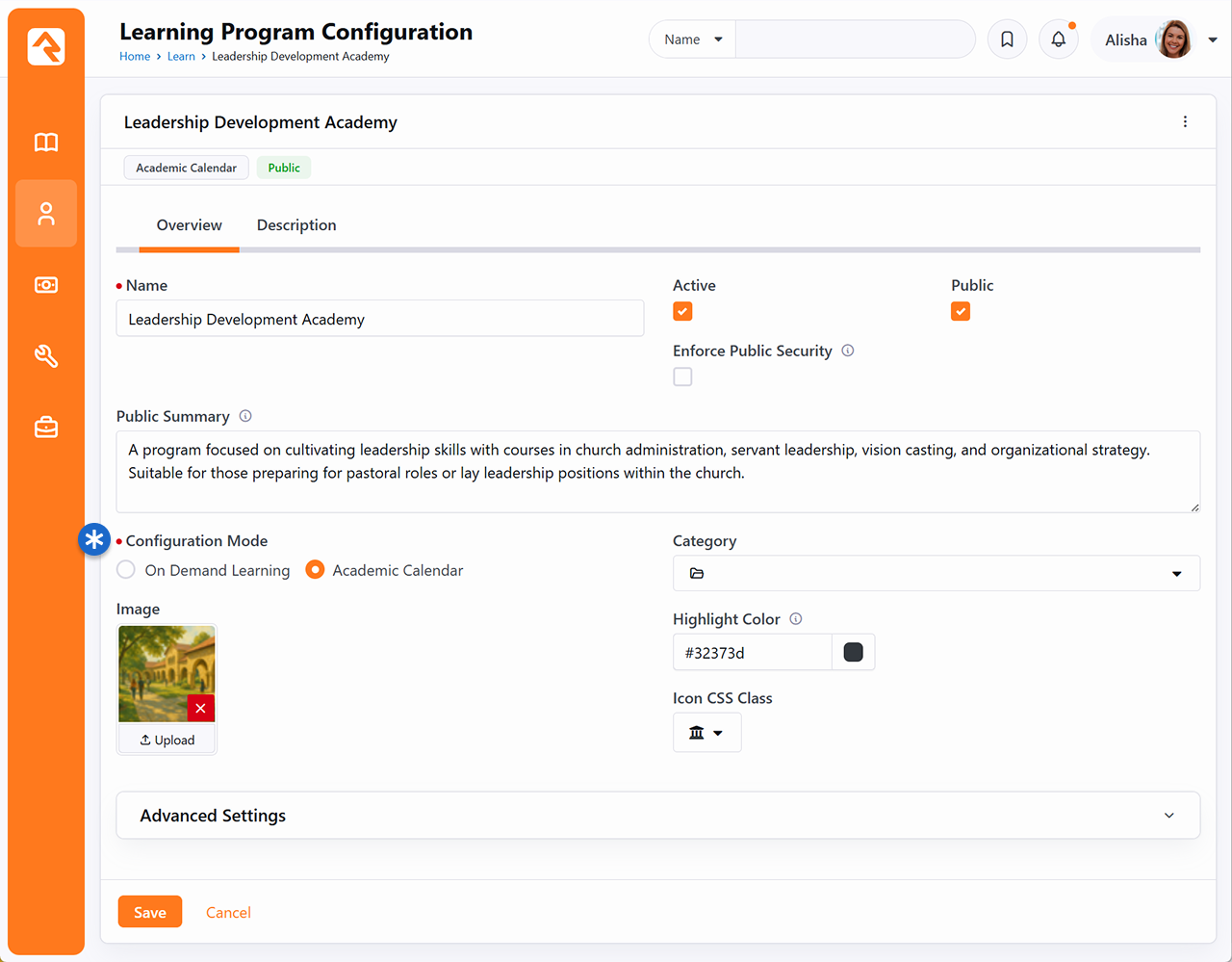
Task: Enable Enforce Public Security checkbox
Action: pos(682,377)
